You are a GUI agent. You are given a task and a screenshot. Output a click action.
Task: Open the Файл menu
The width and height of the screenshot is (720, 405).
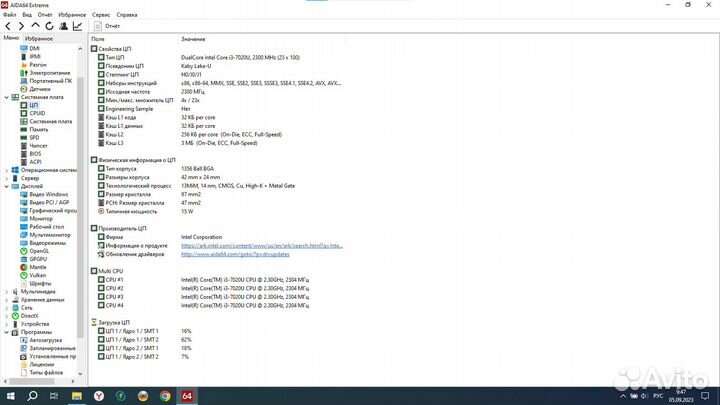[x=10, y=15]
